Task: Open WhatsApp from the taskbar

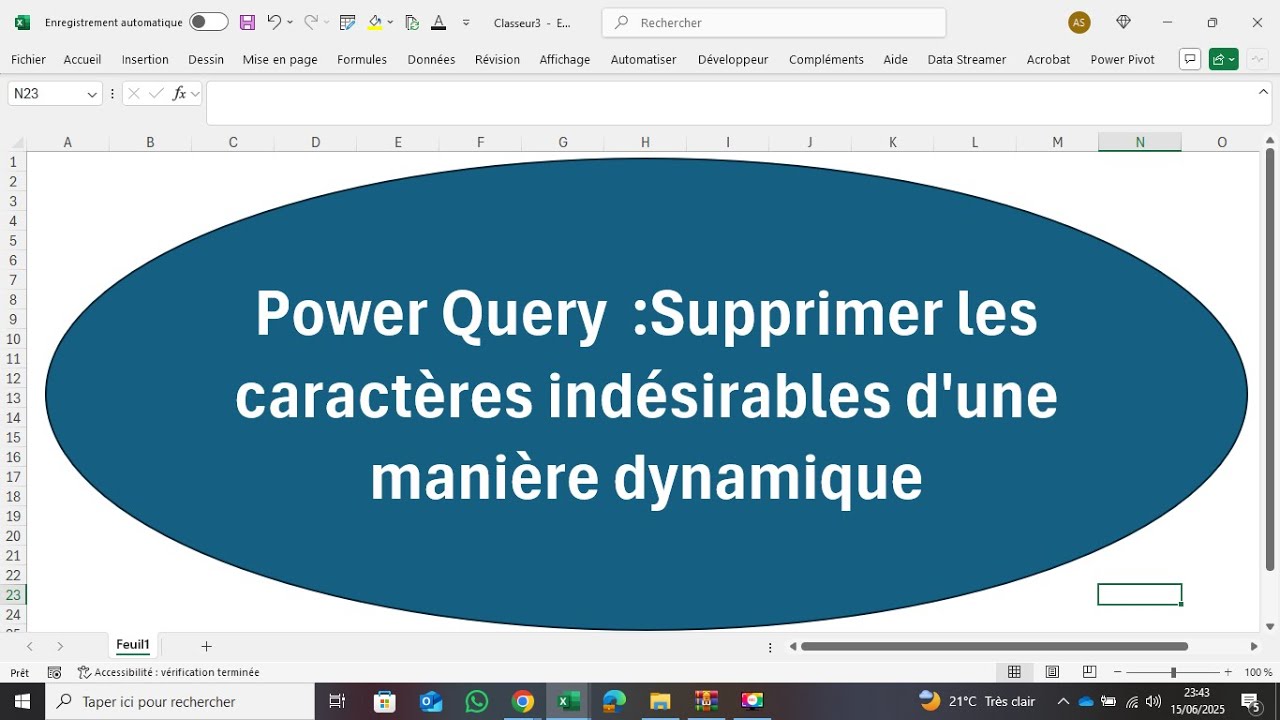Action: [477, 701]
